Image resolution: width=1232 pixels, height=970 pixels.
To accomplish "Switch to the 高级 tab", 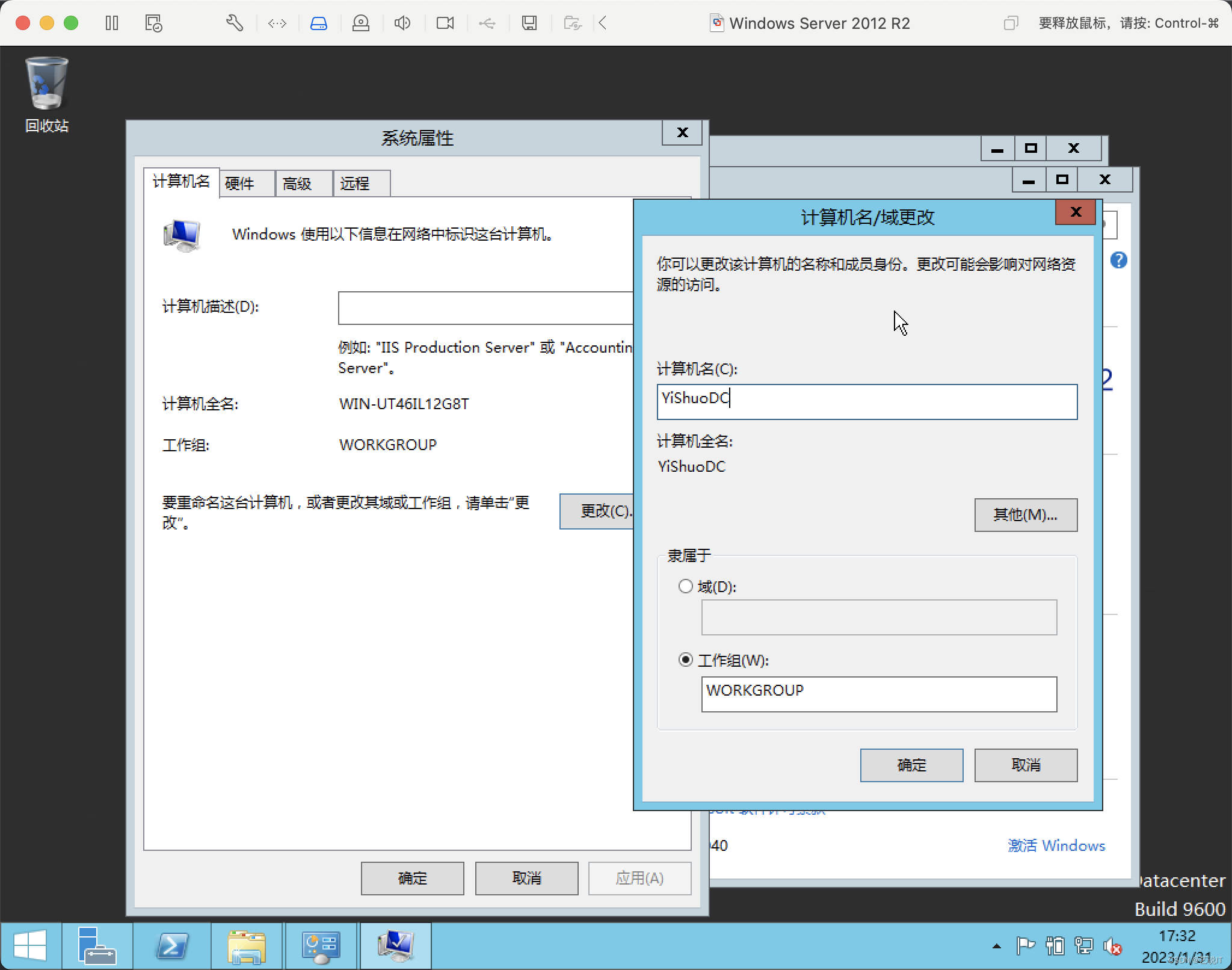I will (304, 184).
